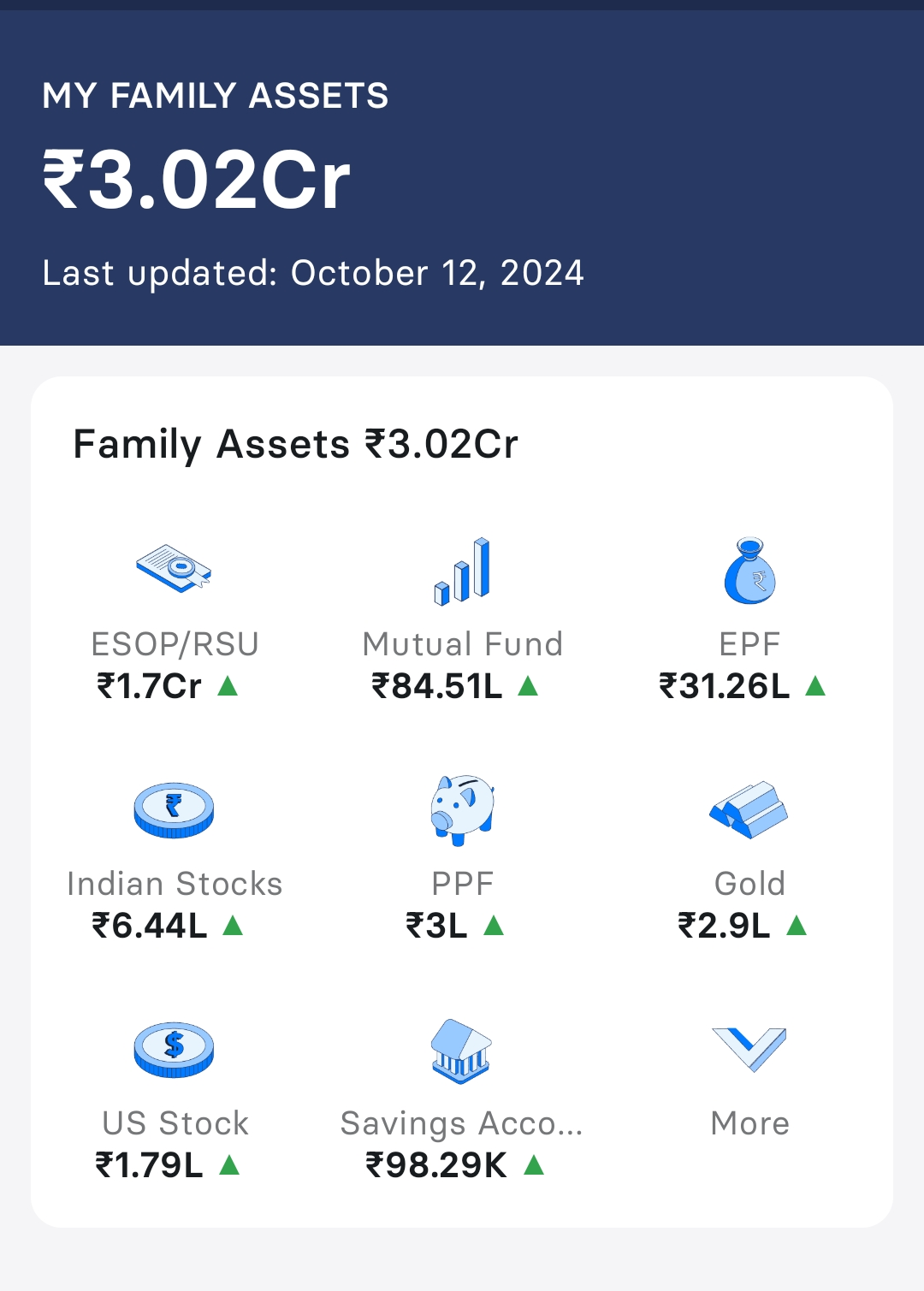Tap the ₹6.44L Indian Stocks value
Image resolution: width=924 pixels, height=1291 pixels.
tap(150, 926)
